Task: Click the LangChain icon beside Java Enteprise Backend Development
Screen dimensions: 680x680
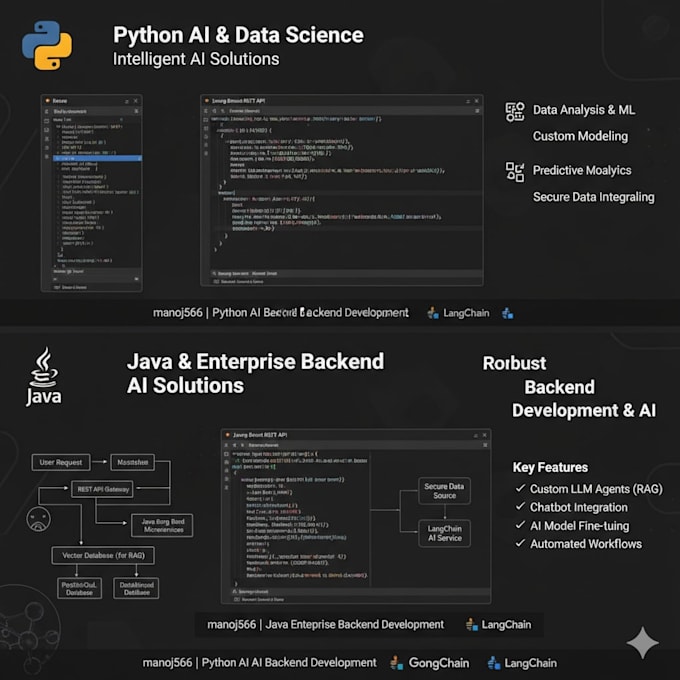Action: click(472, 624)
